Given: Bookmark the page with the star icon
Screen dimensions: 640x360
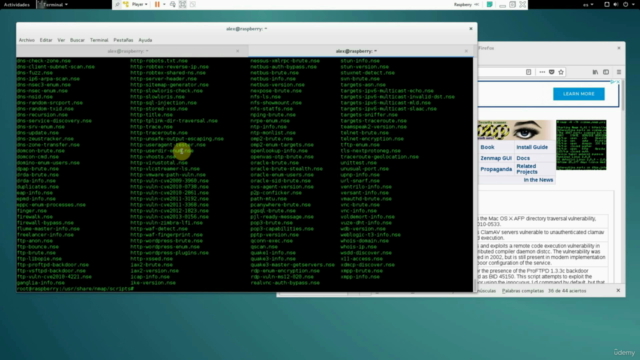Looking at the screenshot, I should [x=561, y=72].
